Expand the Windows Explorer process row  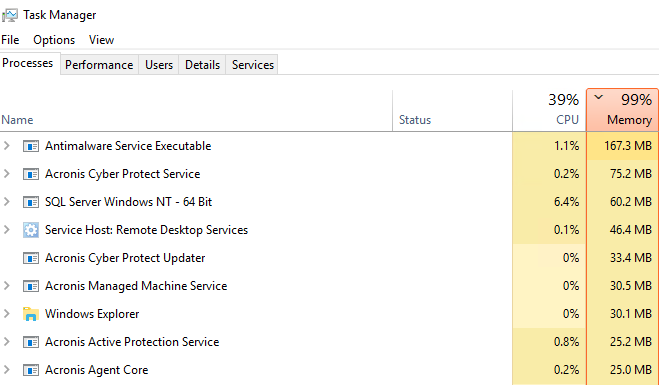tap(7, 314)
